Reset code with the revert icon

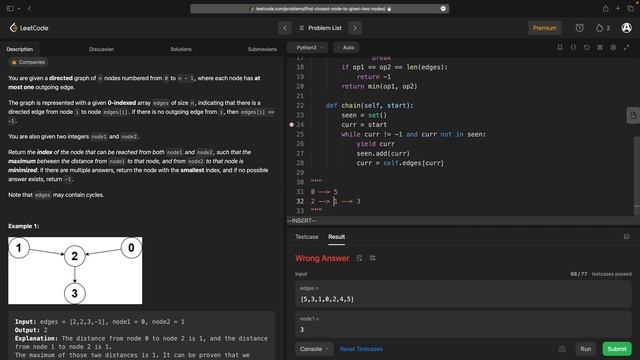(x=587, y=47)
